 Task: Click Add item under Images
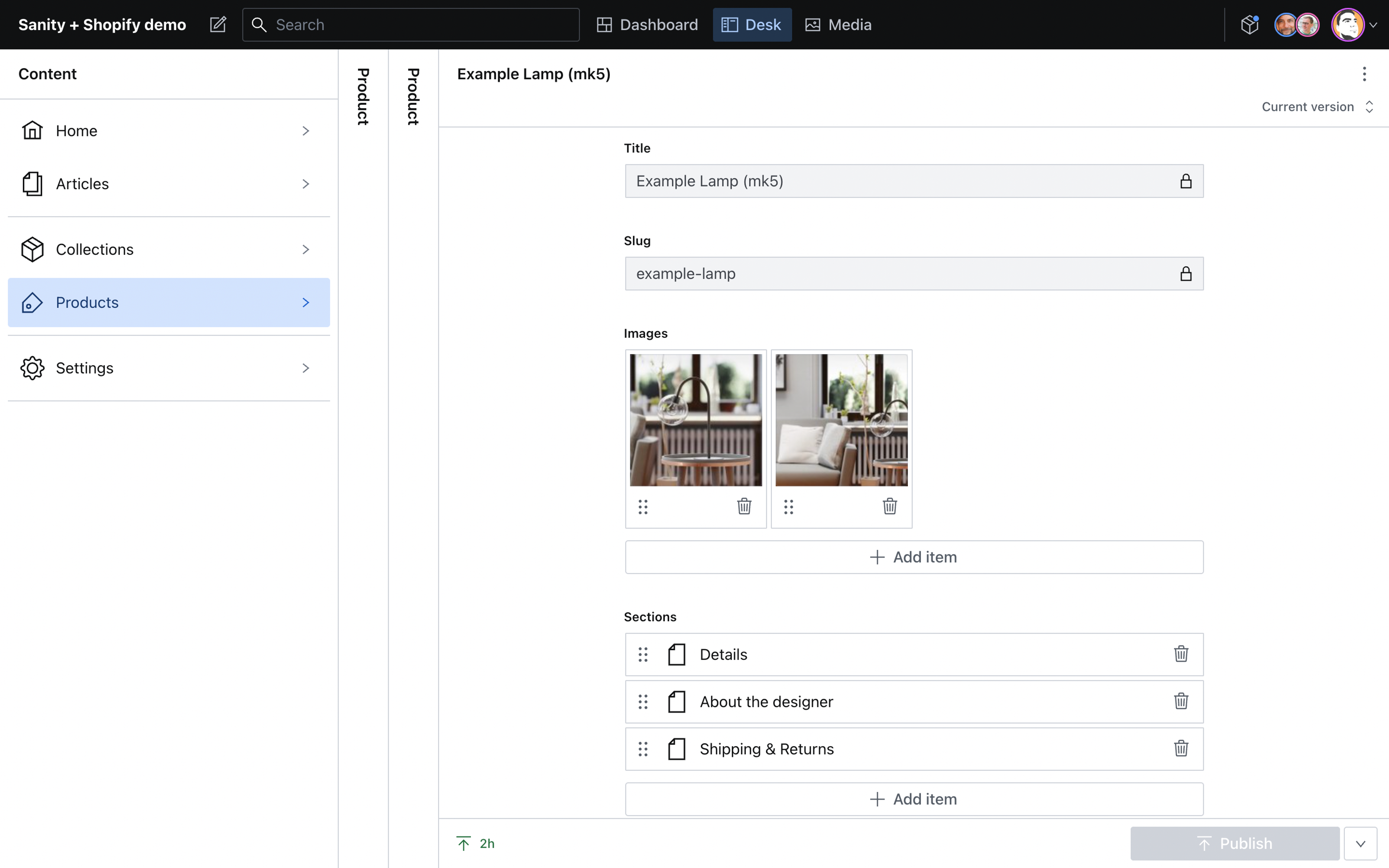pos(914,557)
